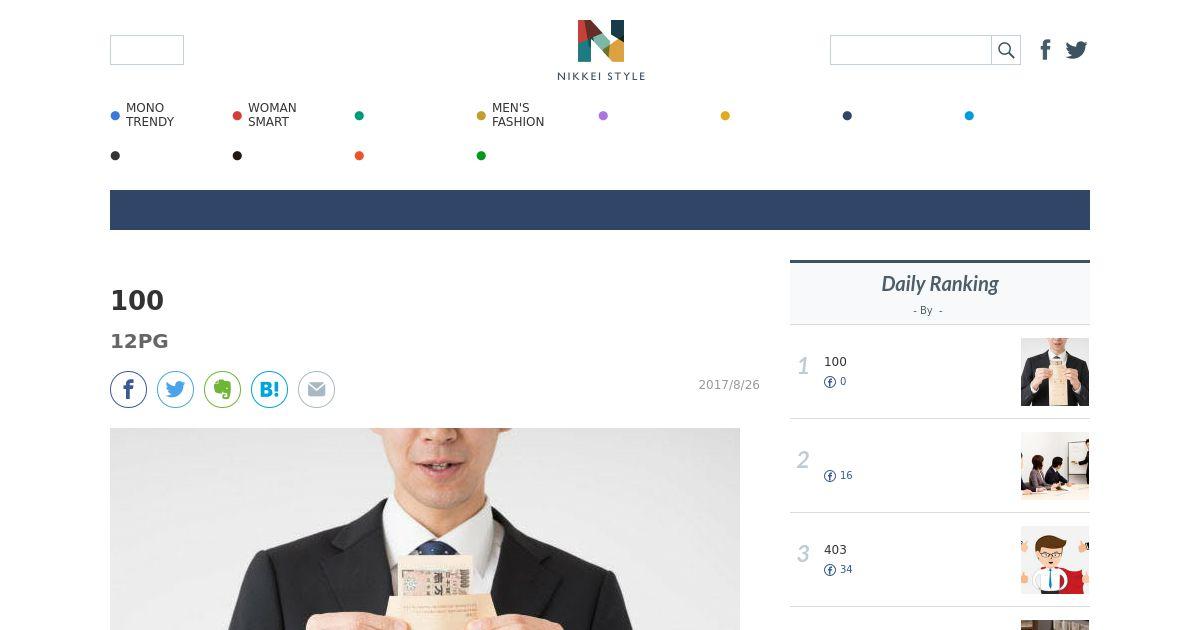Screen dimensions: 1200x630
Task: Click the search magnifier icon
Action: coord(1006,50)
